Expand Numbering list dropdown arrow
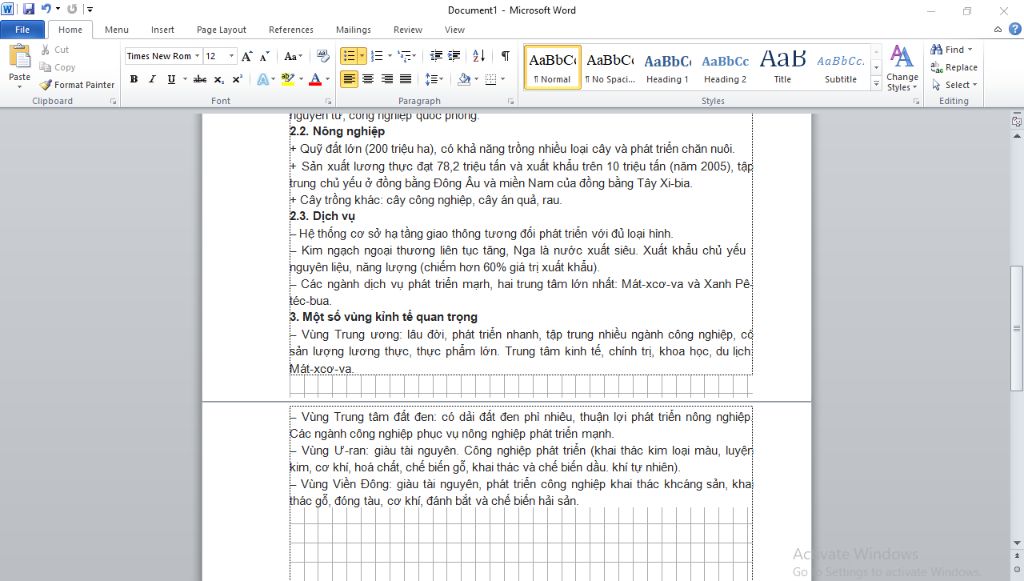This screenshot has width=1024, height=581. click(390, 56)
